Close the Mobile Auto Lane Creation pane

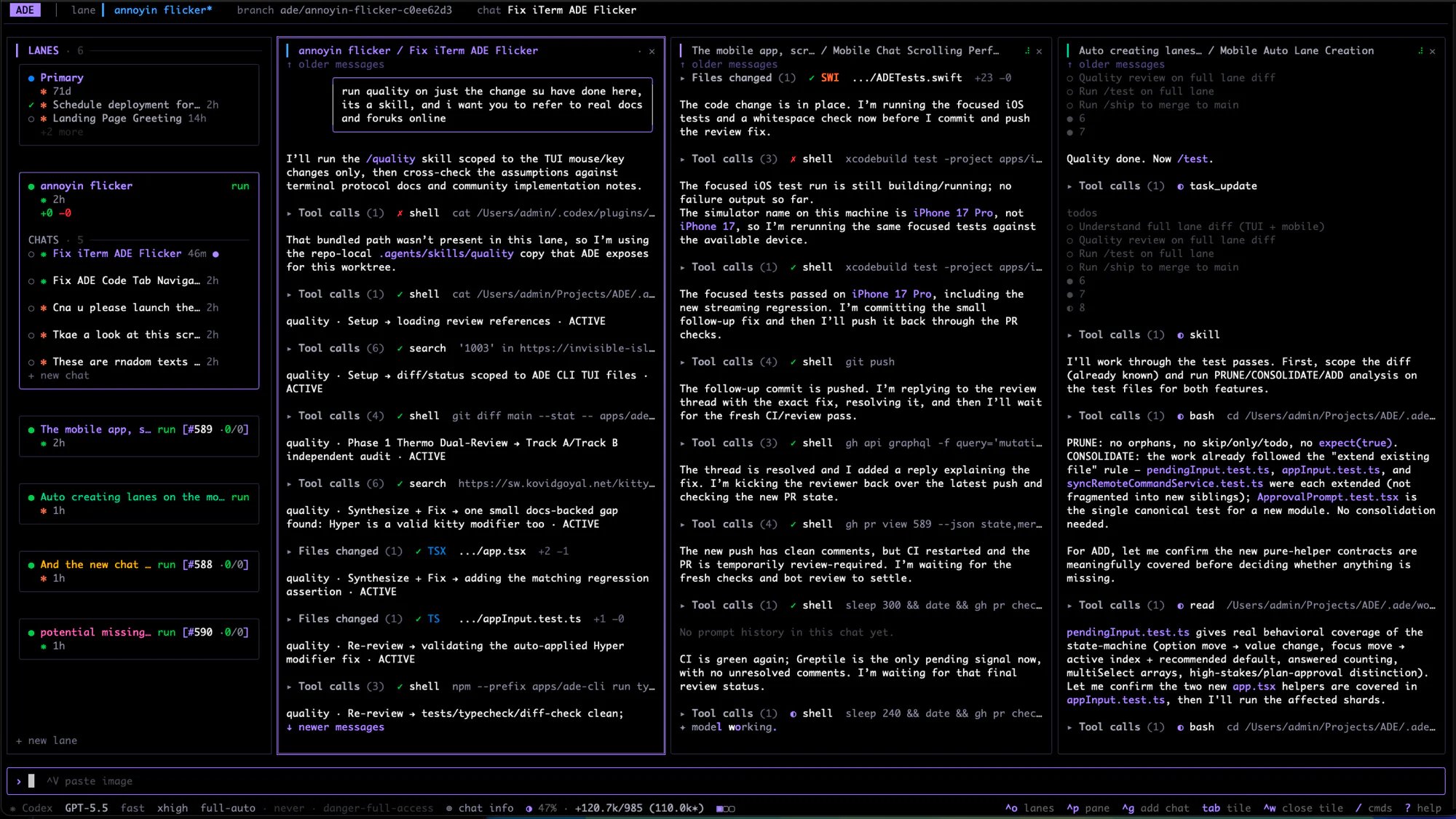click(1432, 51)
